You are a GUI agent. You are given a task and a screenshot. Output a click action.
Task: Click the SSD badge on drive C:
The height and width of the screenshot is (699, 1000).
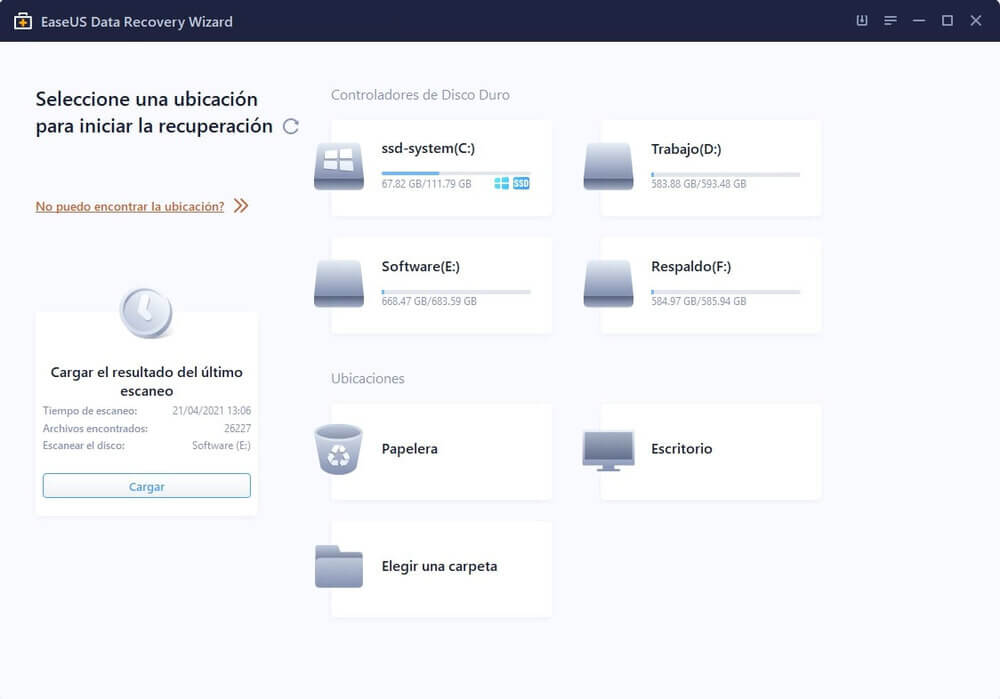[x=520, y=184]
